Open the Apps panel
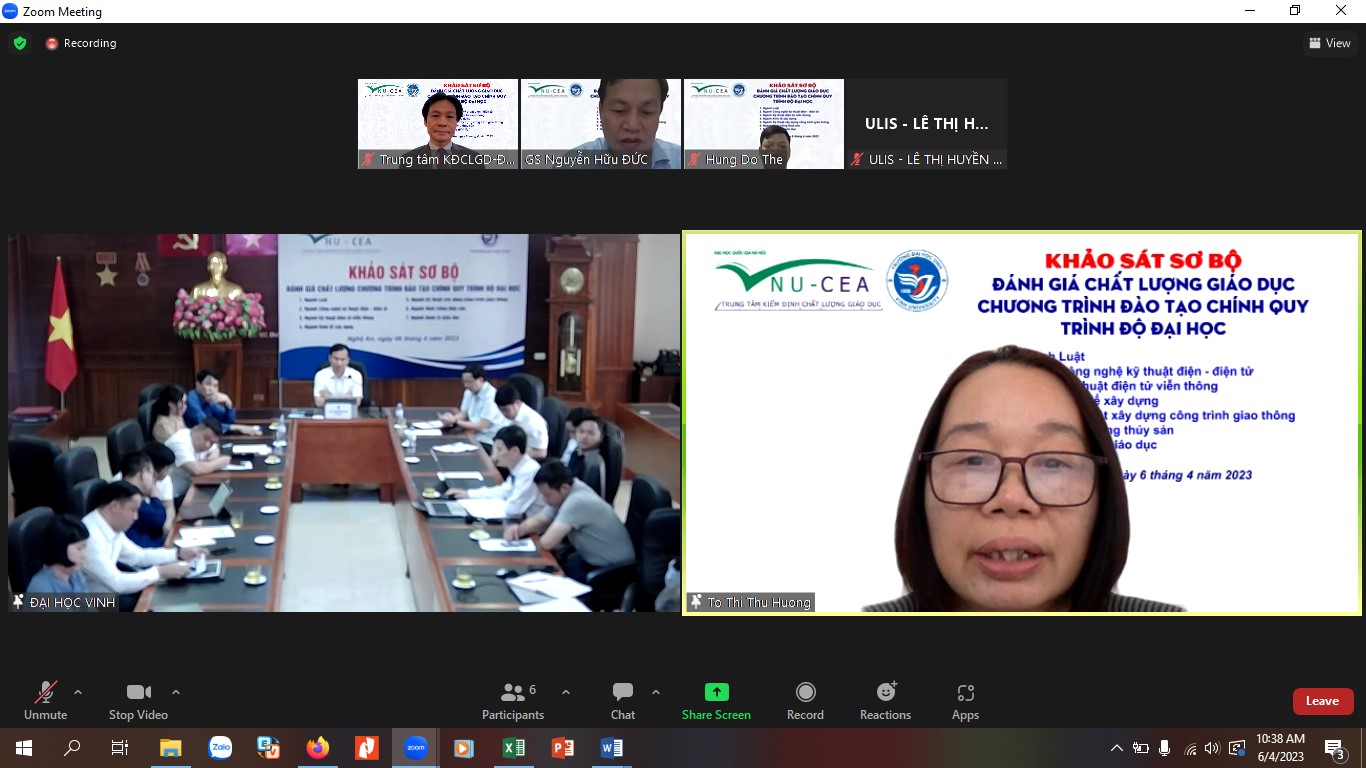Screen dimensions: 1366x768 tap(965, 700)
